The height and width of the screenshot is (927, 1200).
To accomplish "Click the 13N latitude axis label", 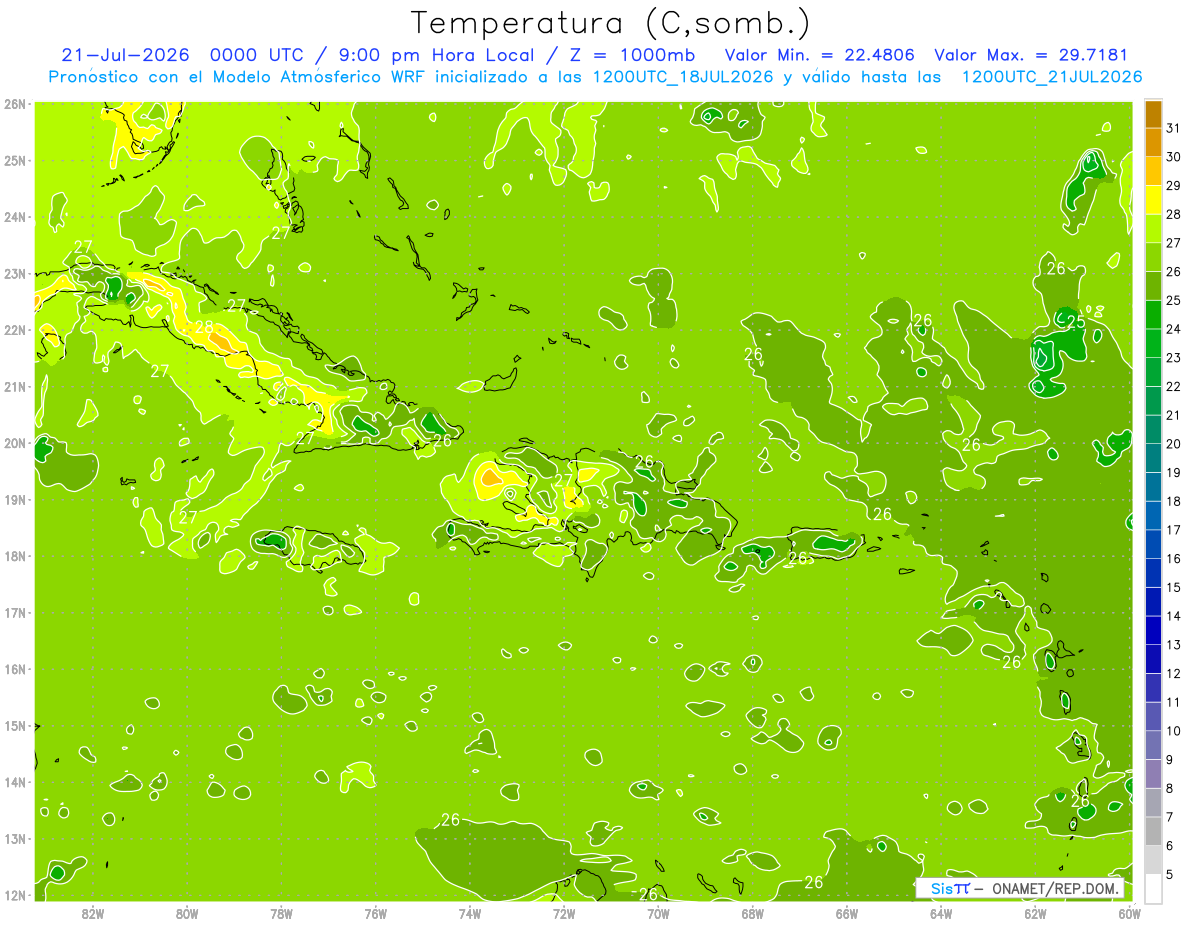I will (x=14, y=839).
